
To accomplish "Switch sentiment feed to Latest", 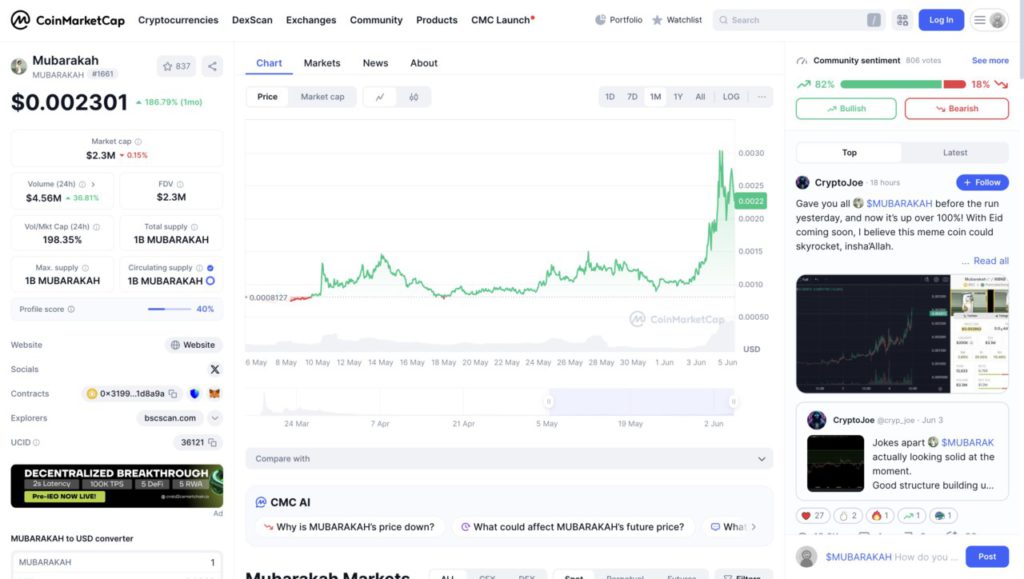I will [x=955, y=153].
